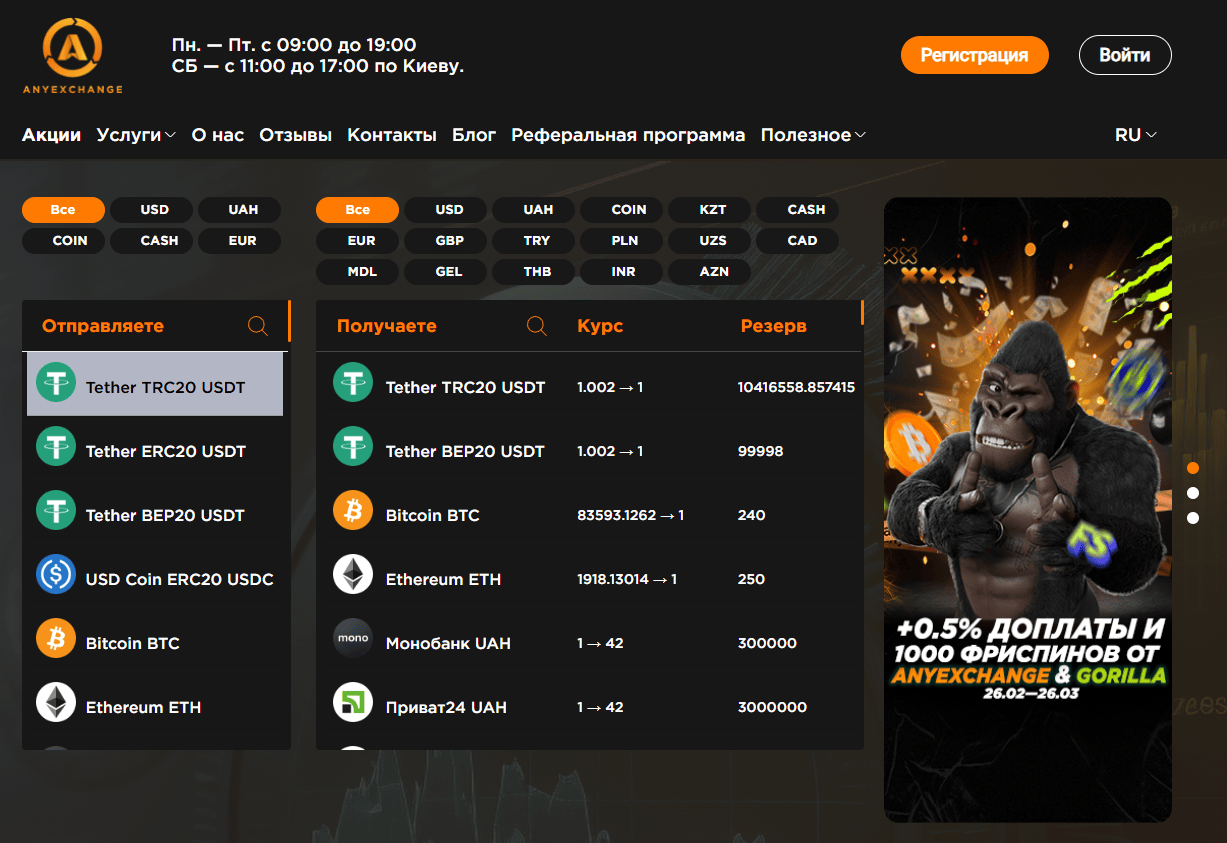
Task: Click Tether BEP20 icon in Отправляете list
Action: click(x=56, y=510)
